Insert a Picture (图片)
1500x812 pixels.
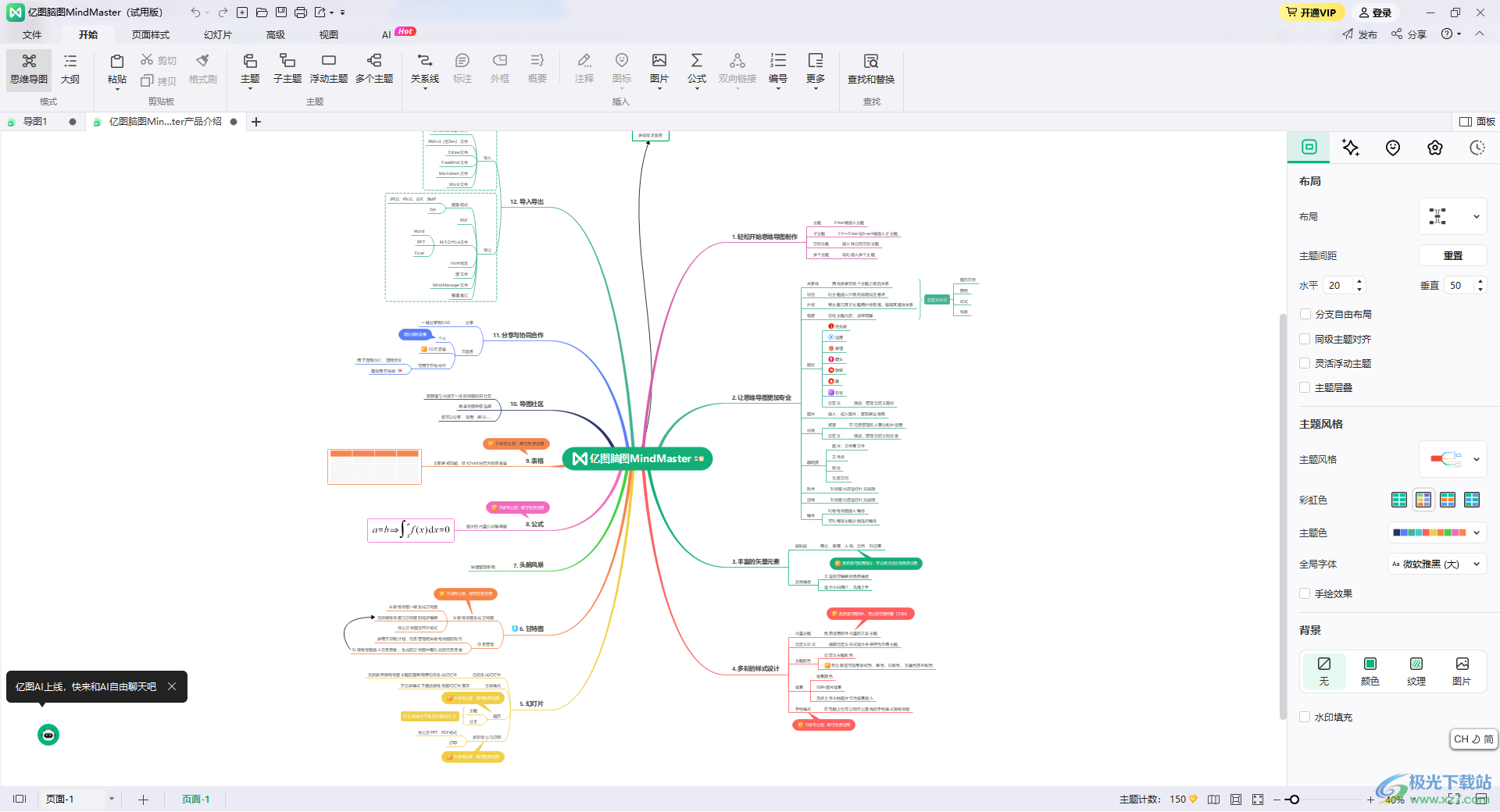click(659, 69)
